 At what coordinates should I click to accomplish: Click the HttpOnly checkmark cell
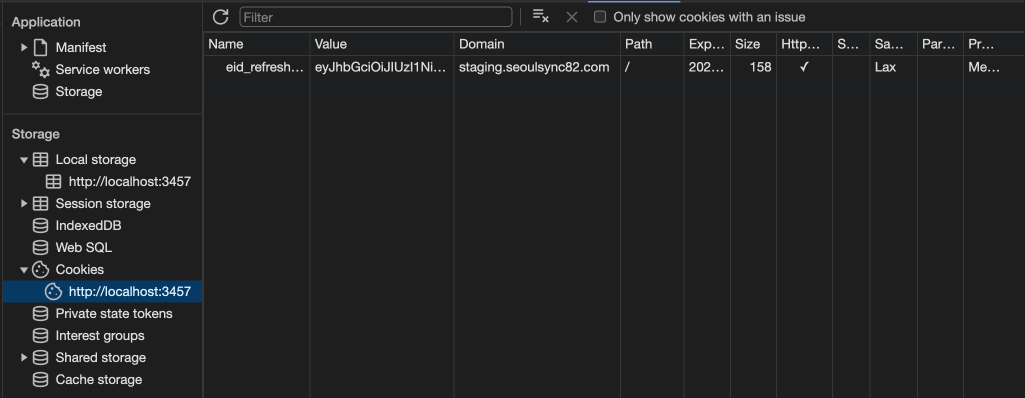(x=804, y=67)
